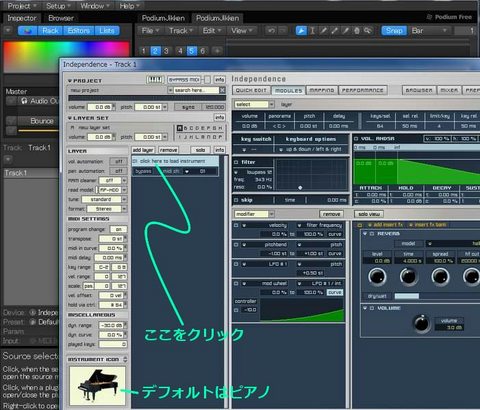The height and width of the screenshot is (410, 480).
Task: Click the reverb dry/wet slider
Action: tap(436, 296)
